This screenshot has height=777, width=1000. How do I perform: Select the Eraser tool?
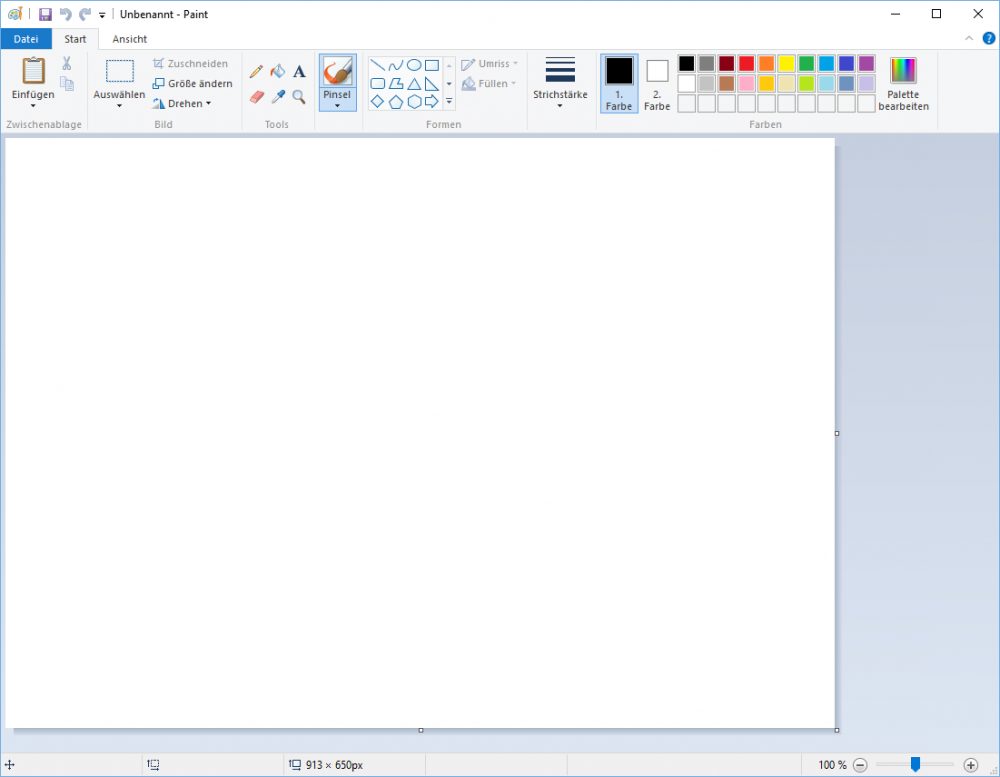coord(256,97)
